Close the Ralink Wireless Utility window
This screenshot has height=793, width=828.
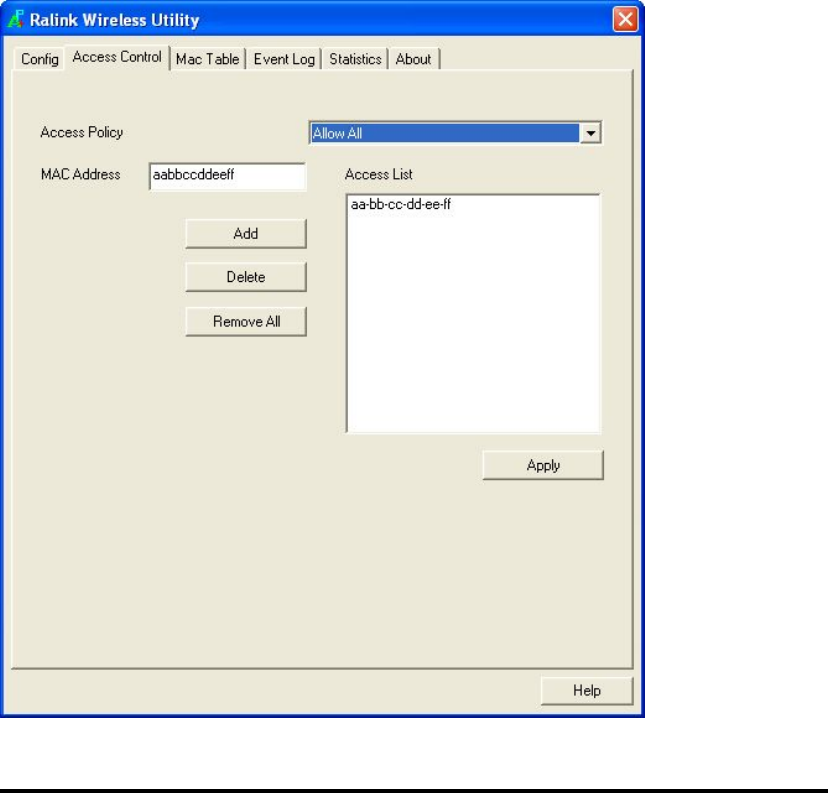click(625, 20)
